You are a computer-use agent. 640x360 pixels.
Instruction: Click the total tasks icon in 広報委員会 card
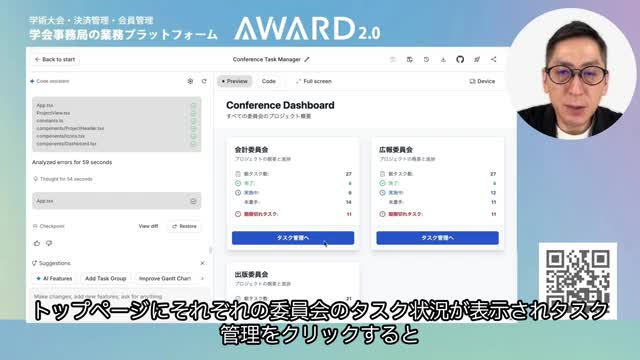coord(382,174)
